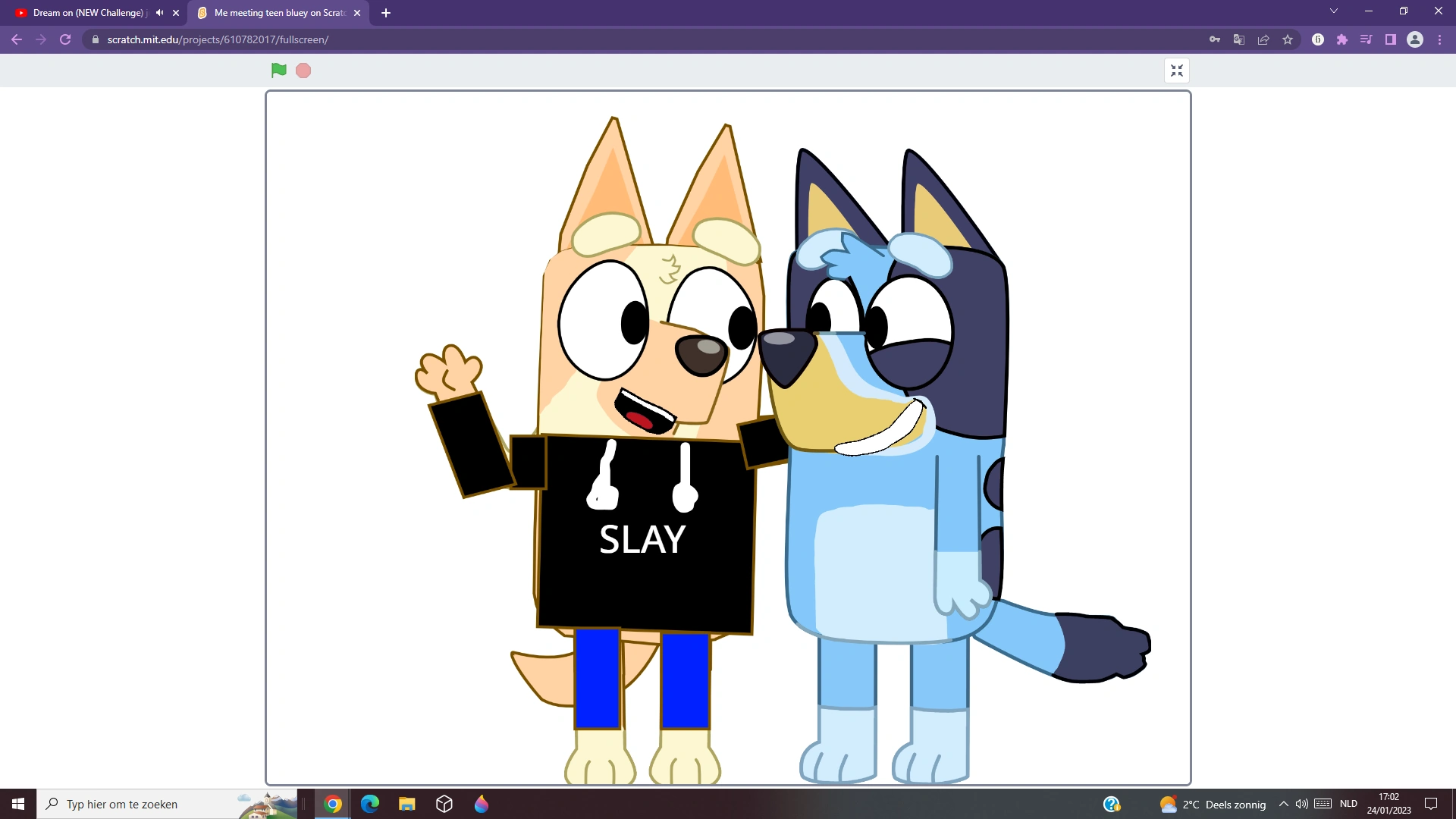The image size is (1456, 819).
Task: Open the Extensions puzzle-piece menu
Action: pos(1342,39)
